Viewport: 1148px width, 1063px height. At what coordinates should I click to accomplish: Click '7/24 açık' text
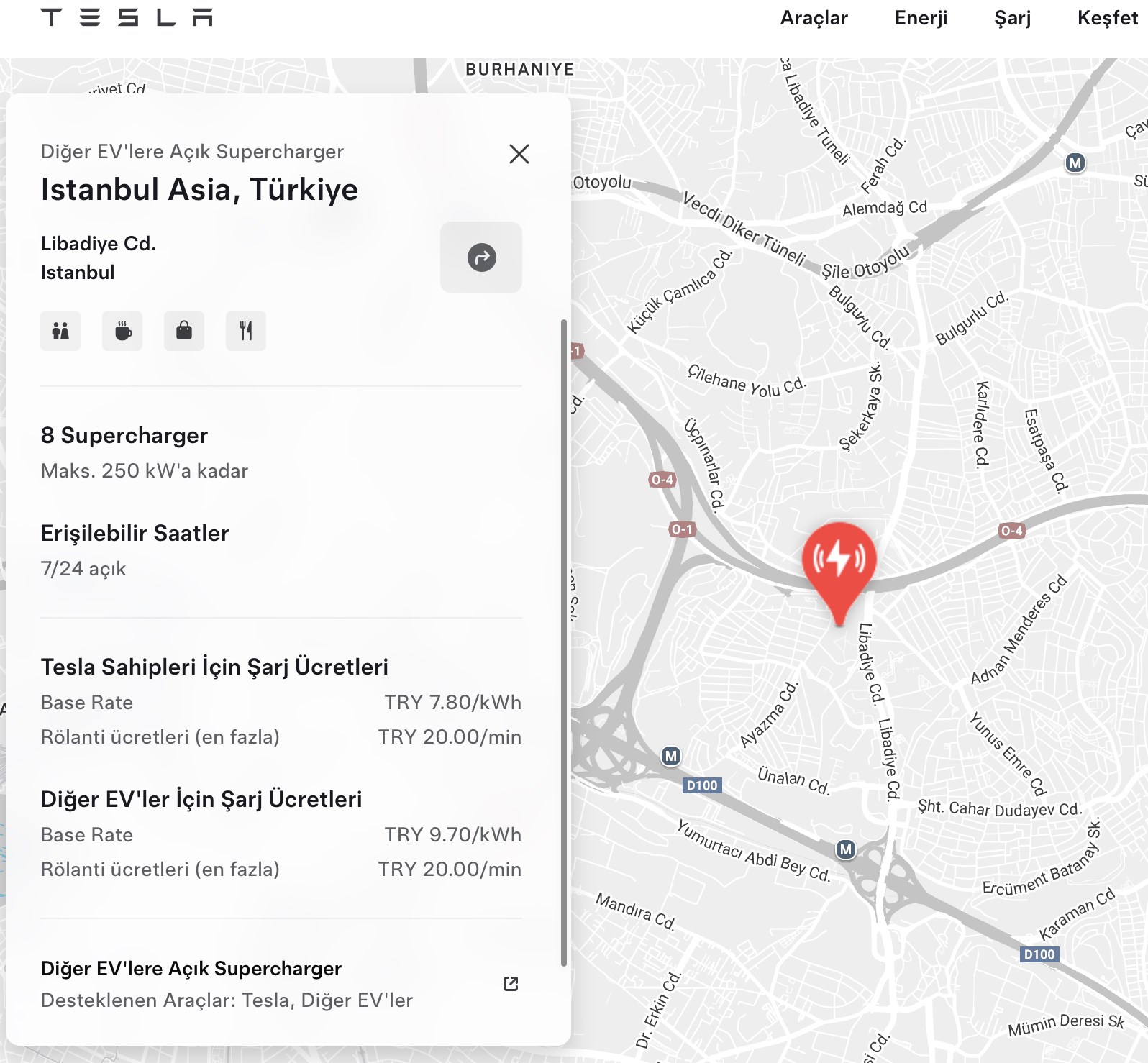83,569
